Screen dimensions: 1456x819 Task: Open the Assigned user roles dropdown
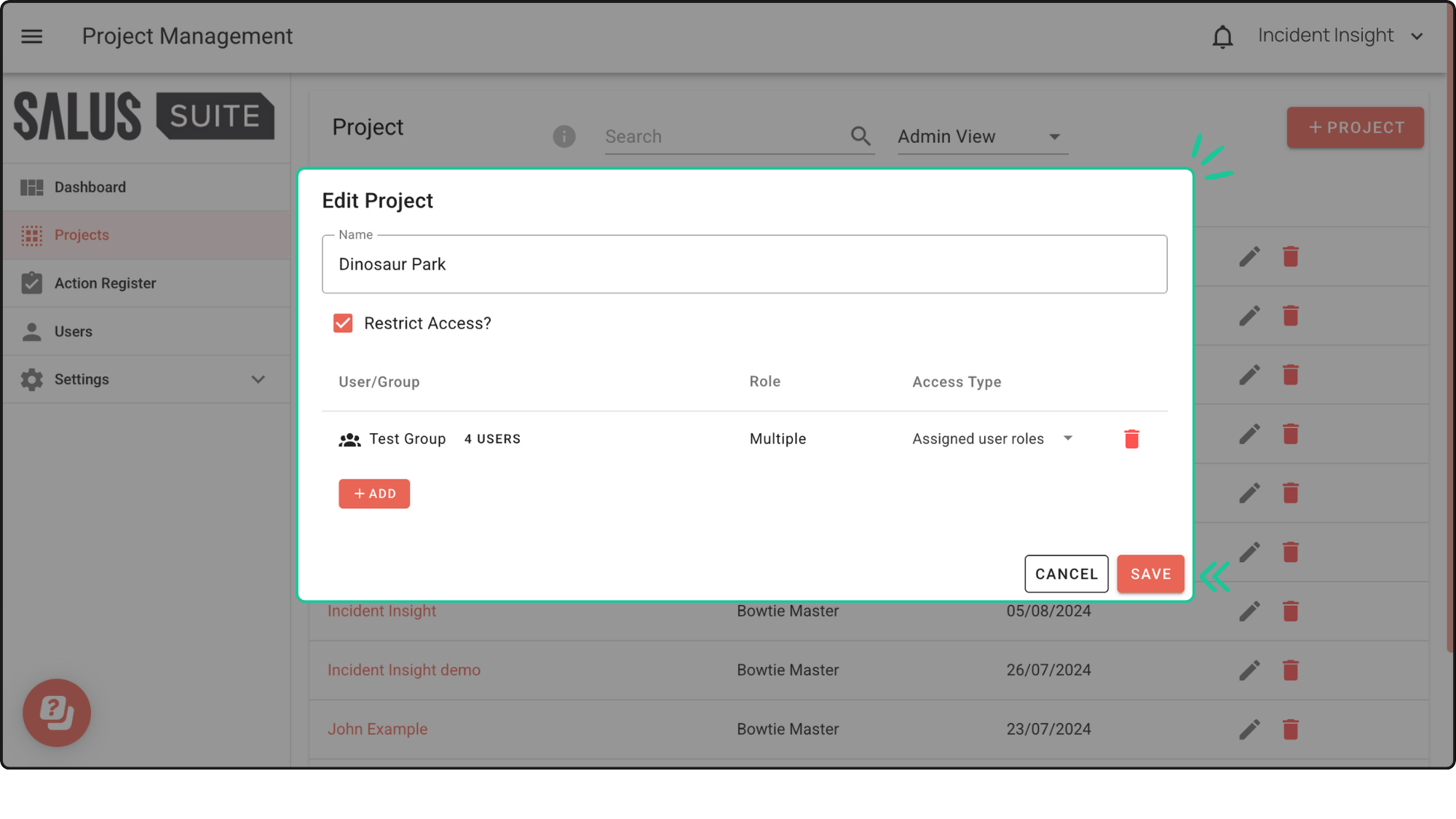tap(992, 439)
